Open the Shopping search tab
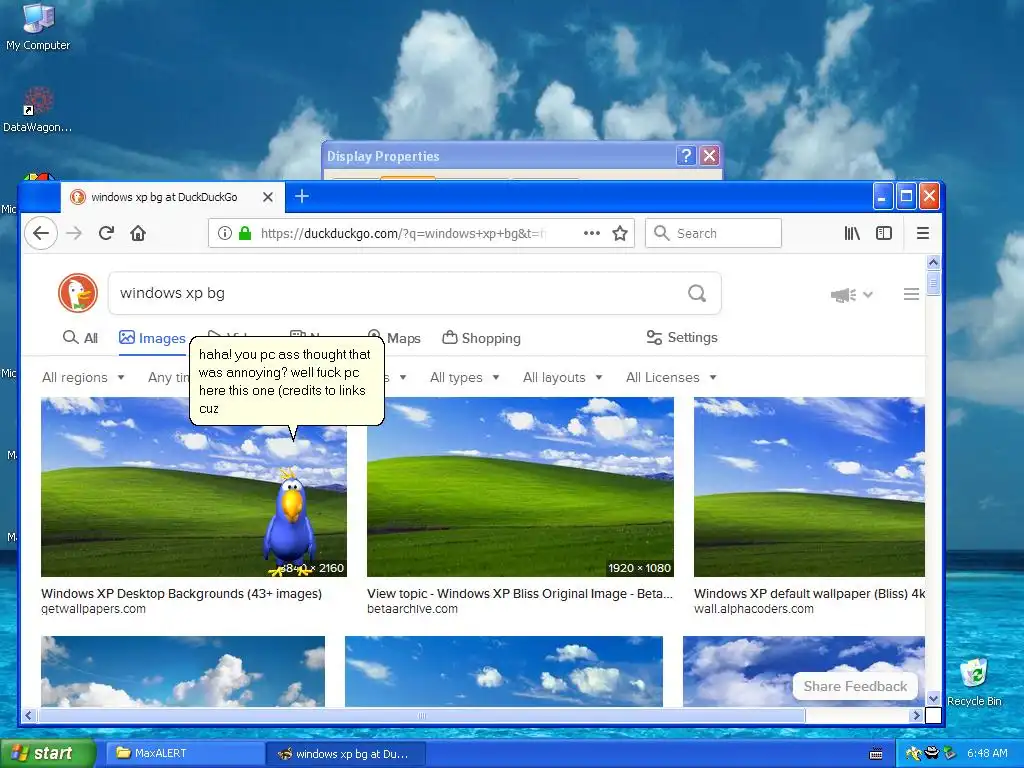This screenshot has height=768, width=1024. coord(481,338)
